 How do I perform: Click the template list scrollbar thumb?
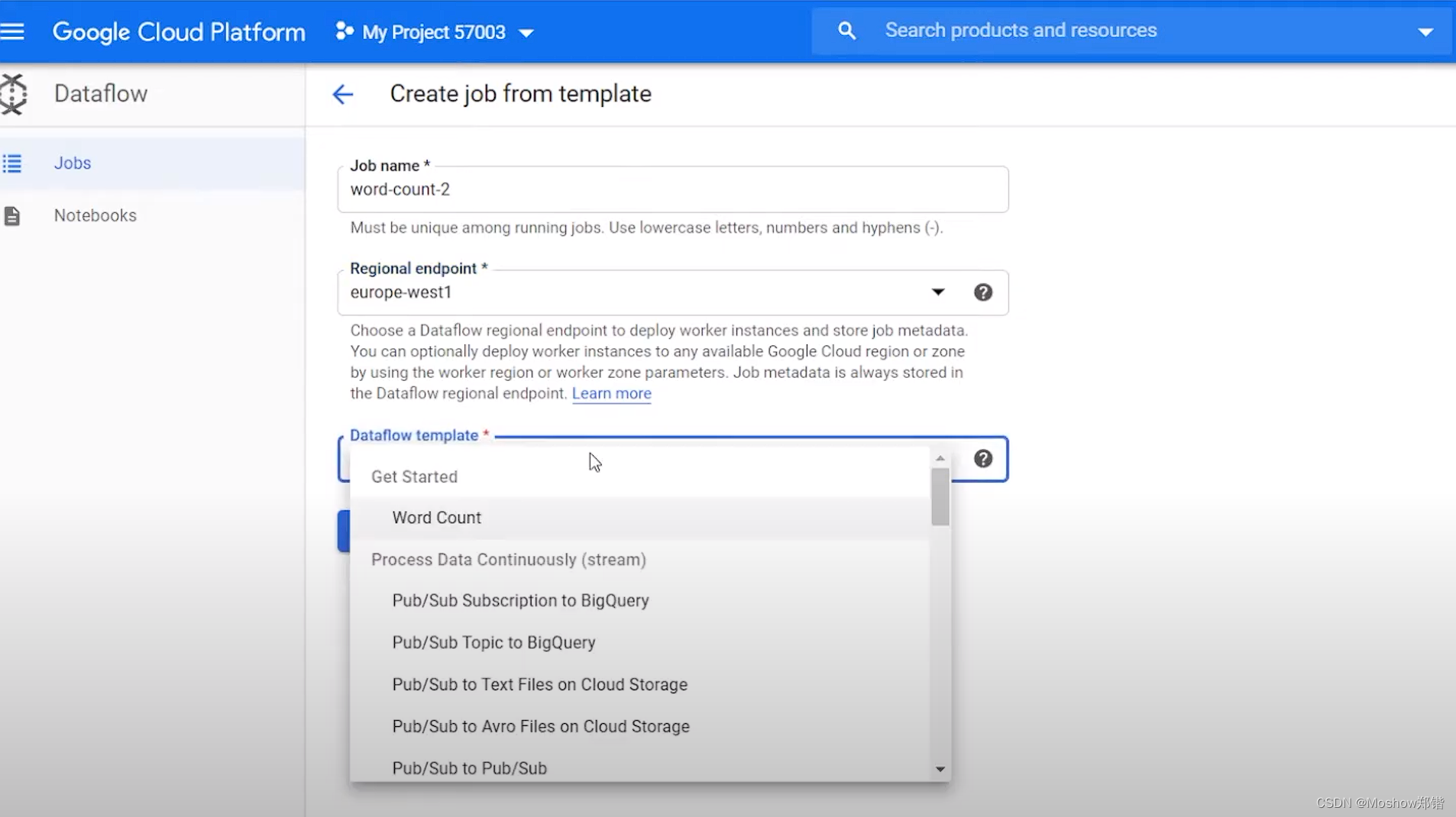[940, 497]
